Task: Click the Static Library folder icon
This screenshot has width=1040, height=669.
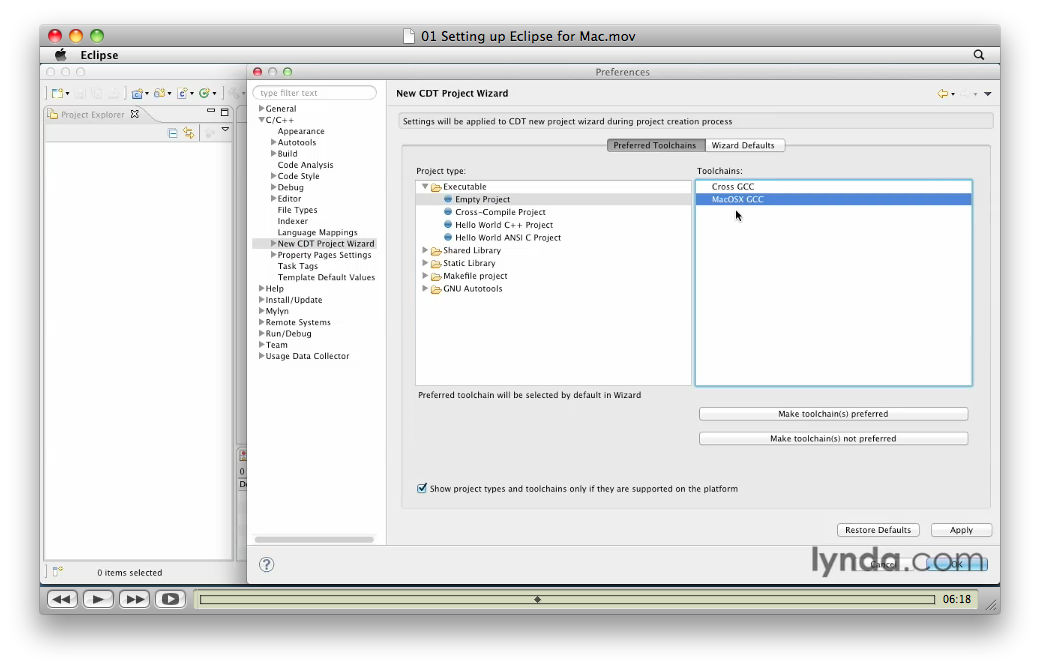Action: (x=436, y=263)
